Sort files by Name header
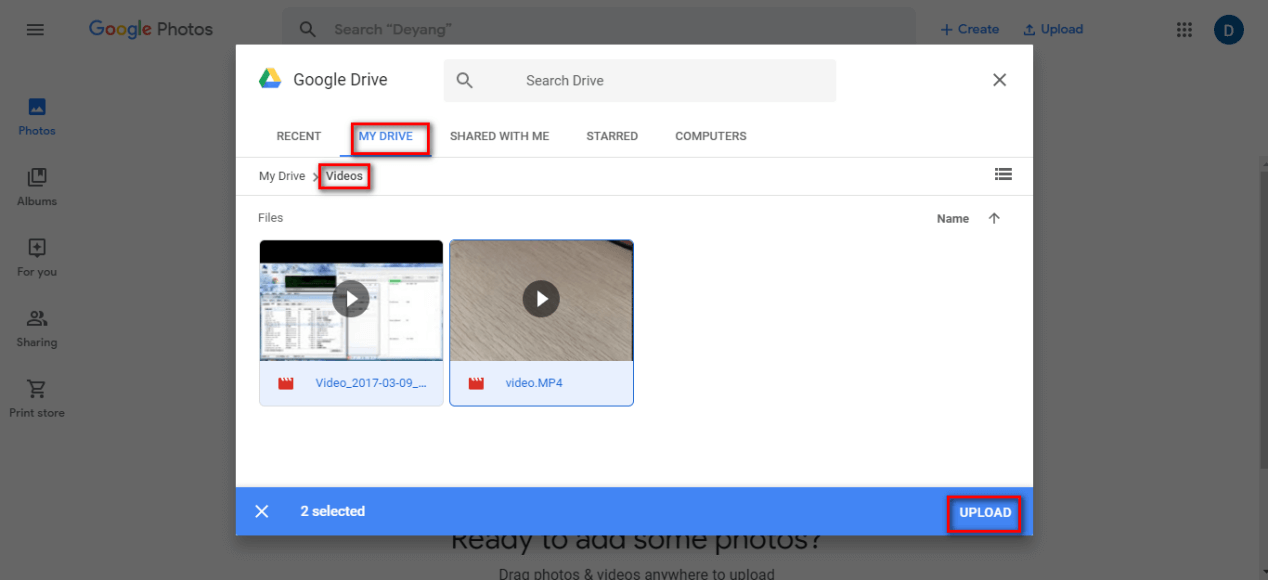The image size is (1268, 580). click(953, 218)
